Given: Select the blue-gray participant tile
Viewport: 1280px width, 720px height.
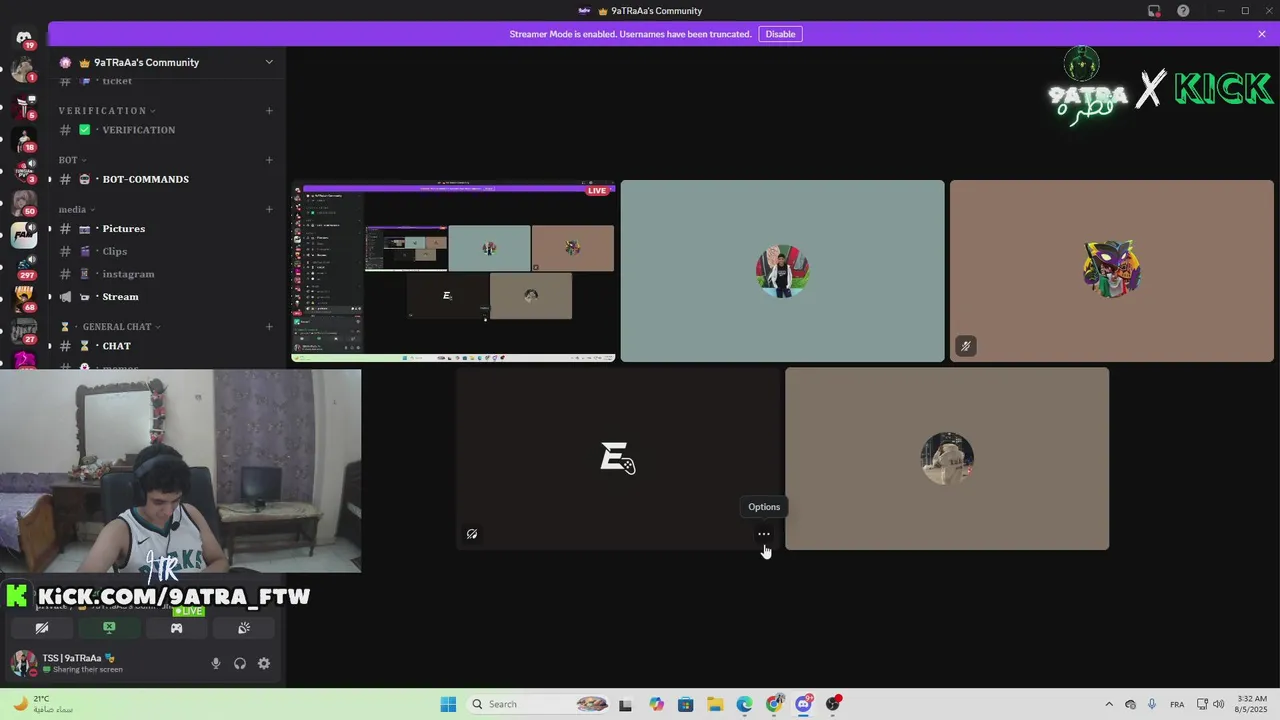Looking at the screenshot, I should pyautogui.click(x=782, y=271).
